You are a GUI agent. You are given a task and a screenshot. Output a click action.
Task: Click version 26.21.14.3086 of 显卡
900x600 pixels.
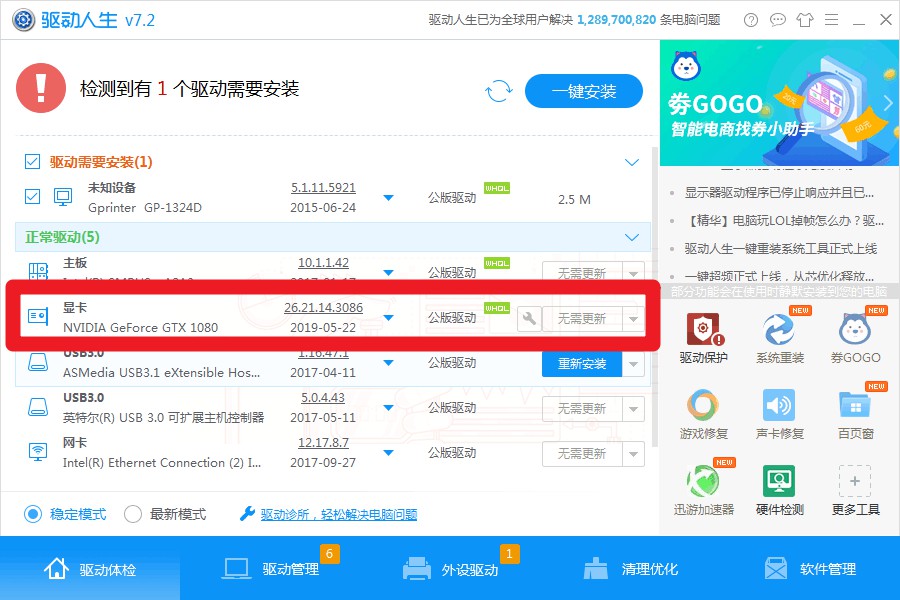323,308
